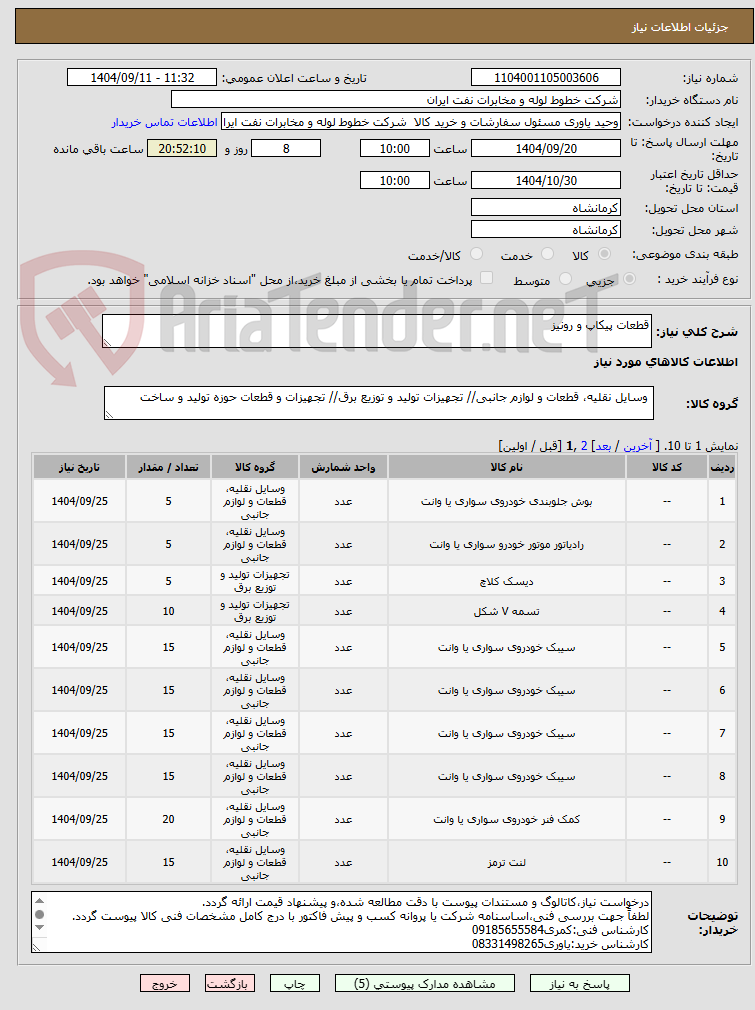The width and height of the screenshot is (755, 1010).
Task: Click the response deadline date 1404/09/20 field
Action: 546,148
